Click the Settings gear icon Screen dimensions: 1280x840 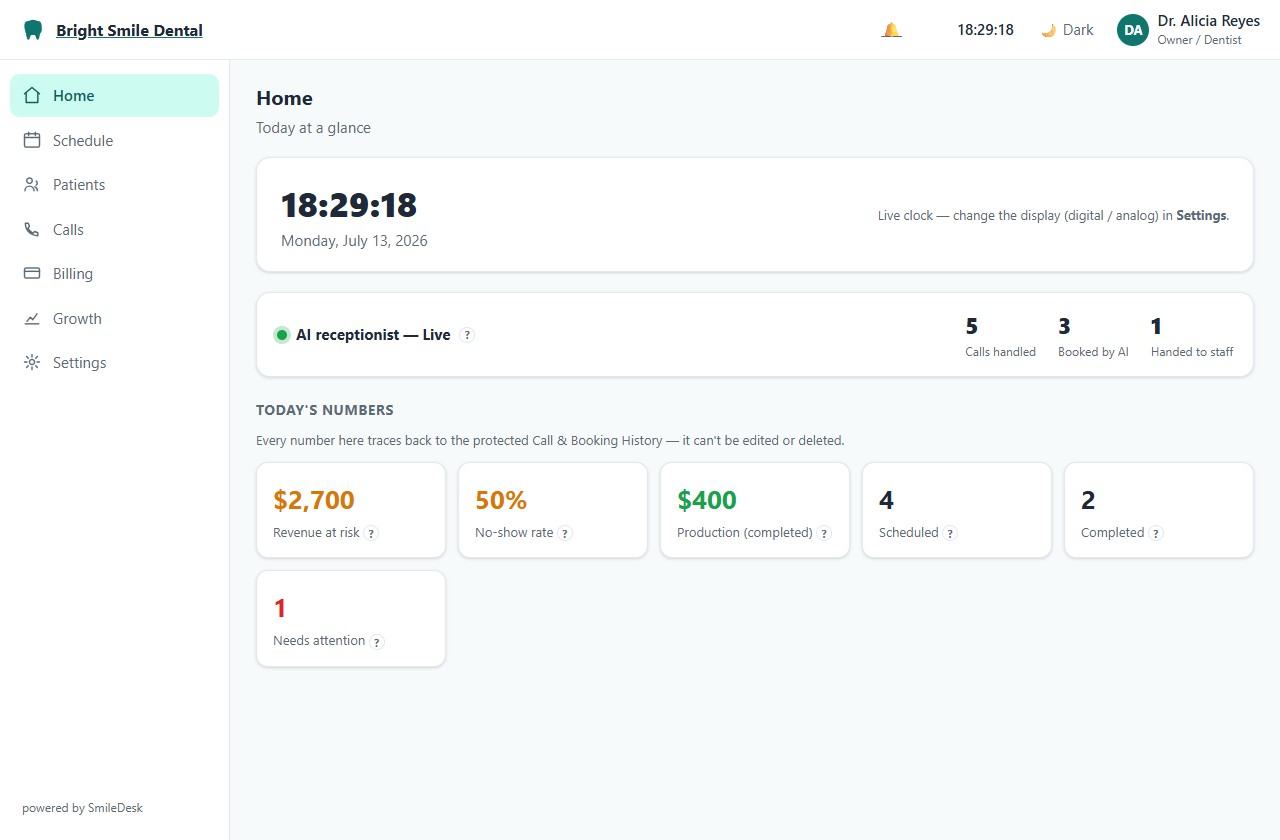click(32, 363)
